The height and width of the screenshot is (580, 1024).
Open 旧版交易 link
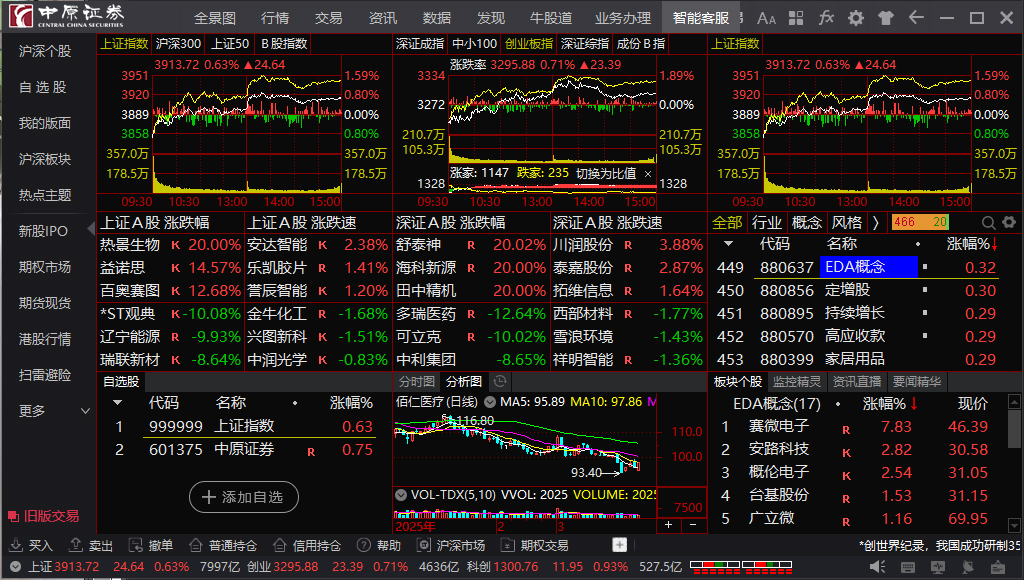[x=44, y=516]
